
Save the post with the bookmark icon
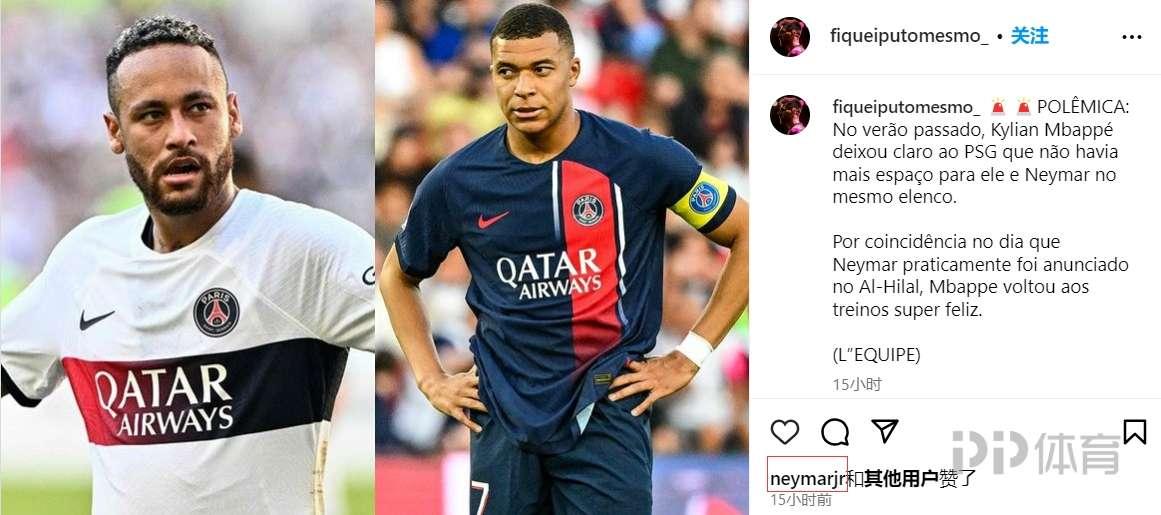tap(1134, 431)
